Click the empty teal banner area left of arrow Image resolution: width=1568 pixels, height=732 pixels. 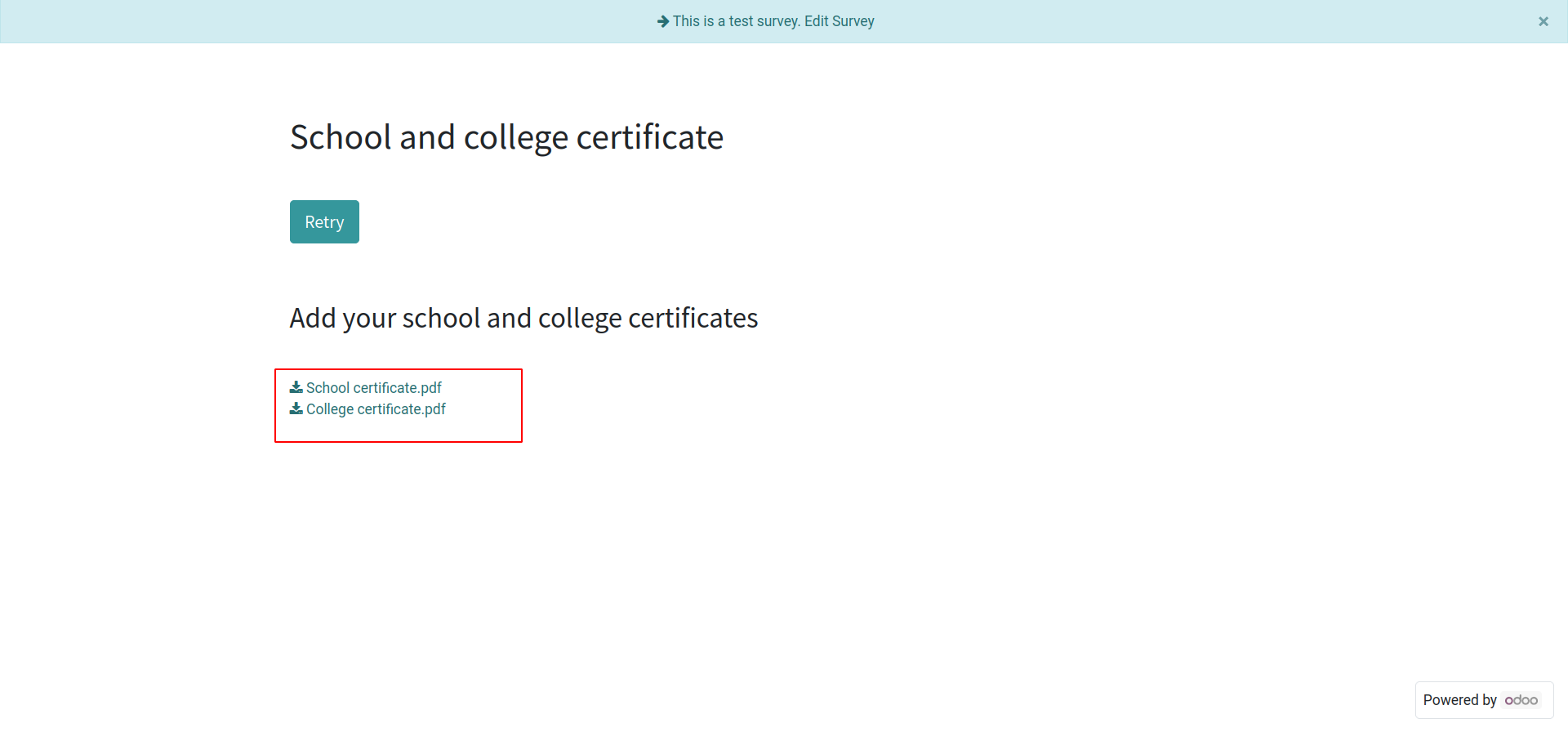[x=327, y=21]
